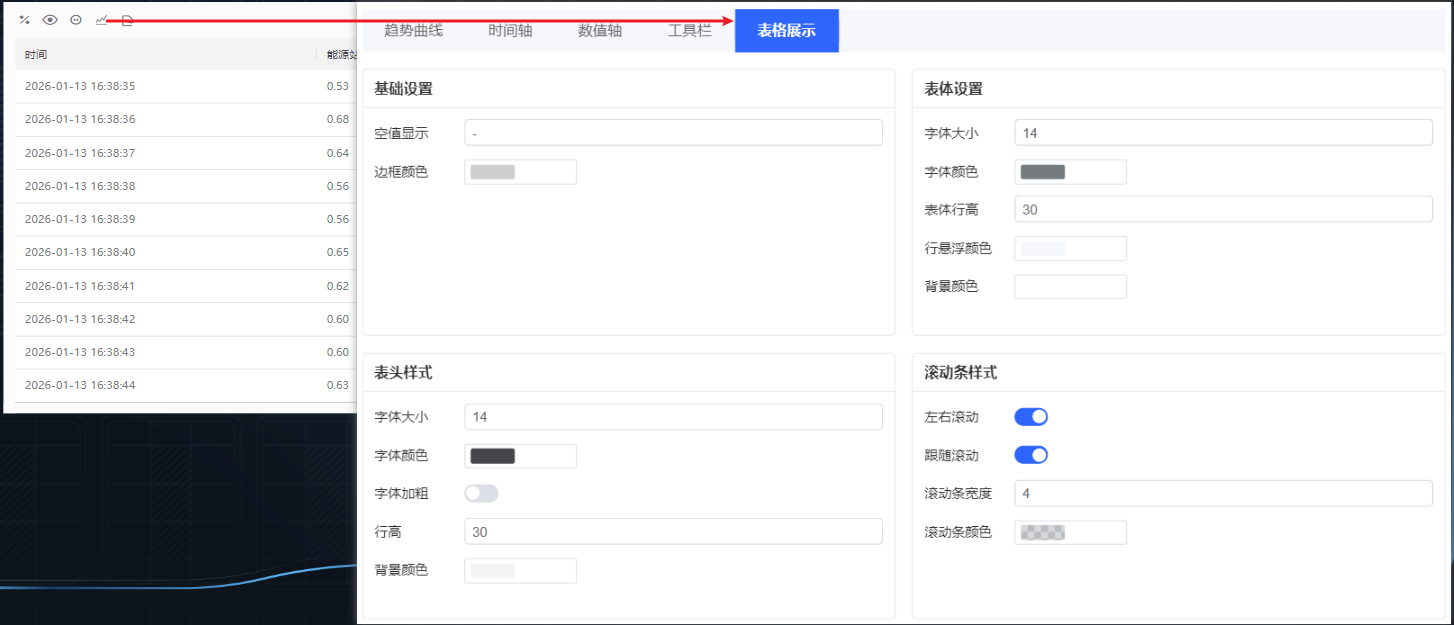Focus the 滚动条宽度 input field
Image resolution: width=1454 pixels, height=625 pixels.
pos(1223,494)
